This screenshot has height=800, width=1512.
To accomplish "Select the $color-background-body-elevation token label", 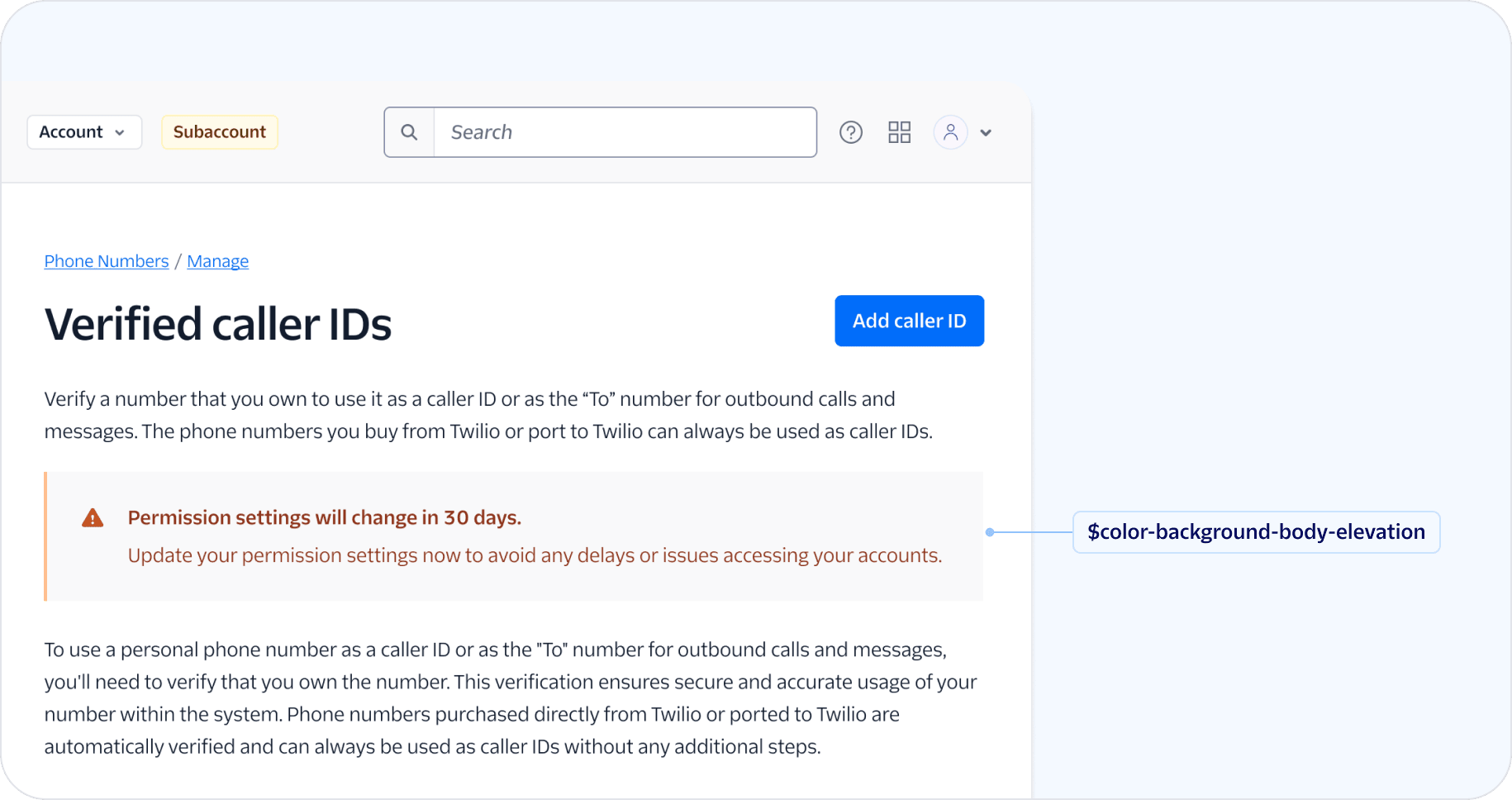I will [1256, 532].
